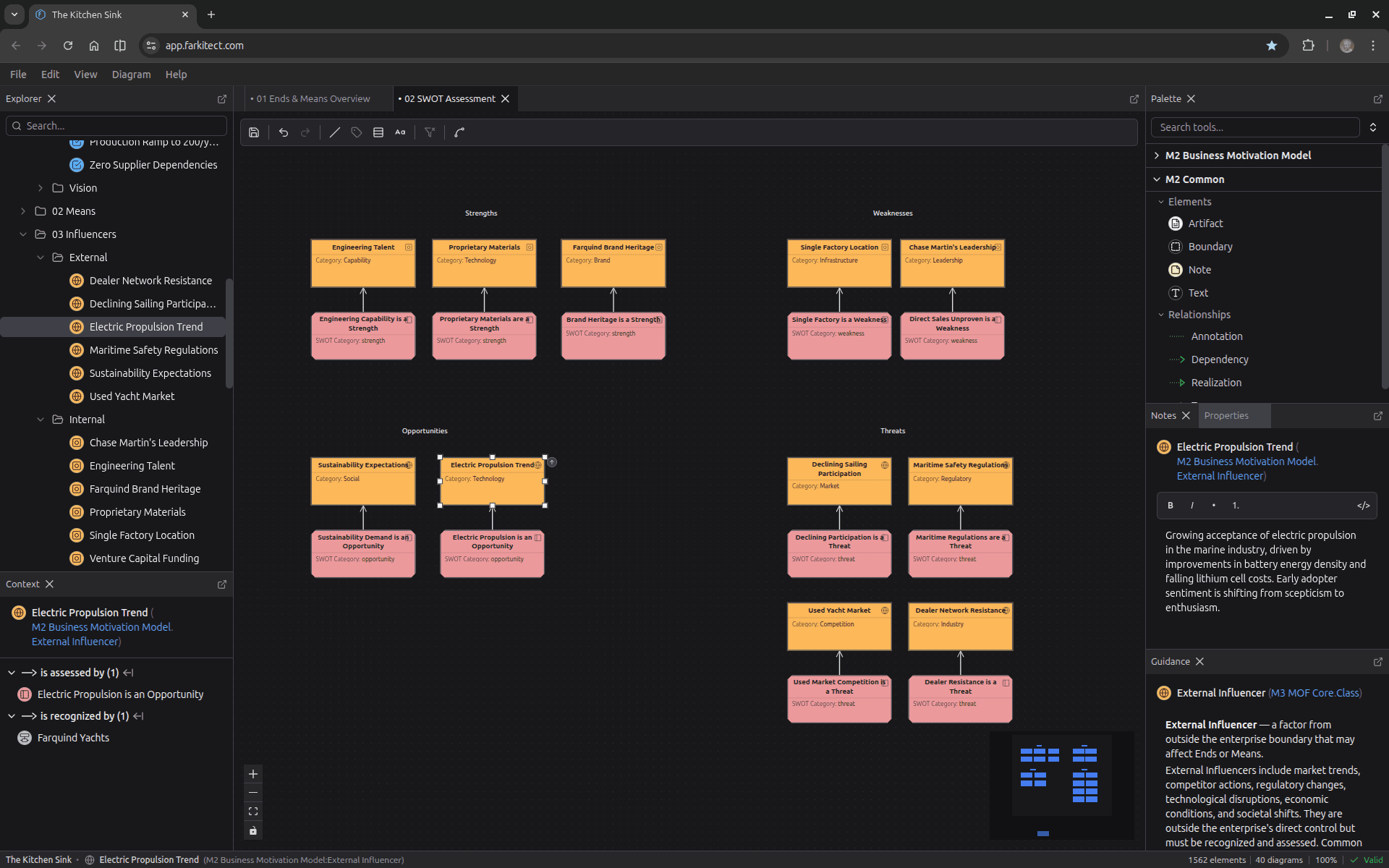The image size is (1389, 868).
Task: Open the Aa text style tool
Action: [400, 132]
